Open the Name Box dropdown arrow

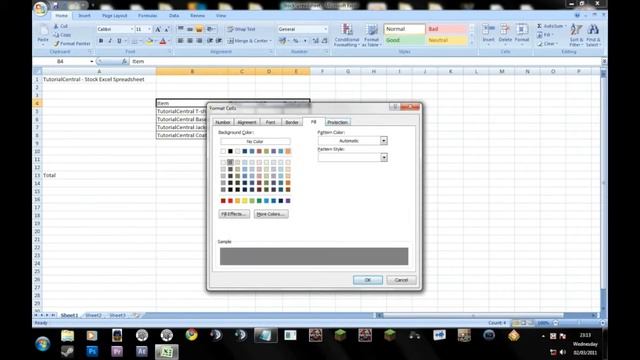[91, 61]
